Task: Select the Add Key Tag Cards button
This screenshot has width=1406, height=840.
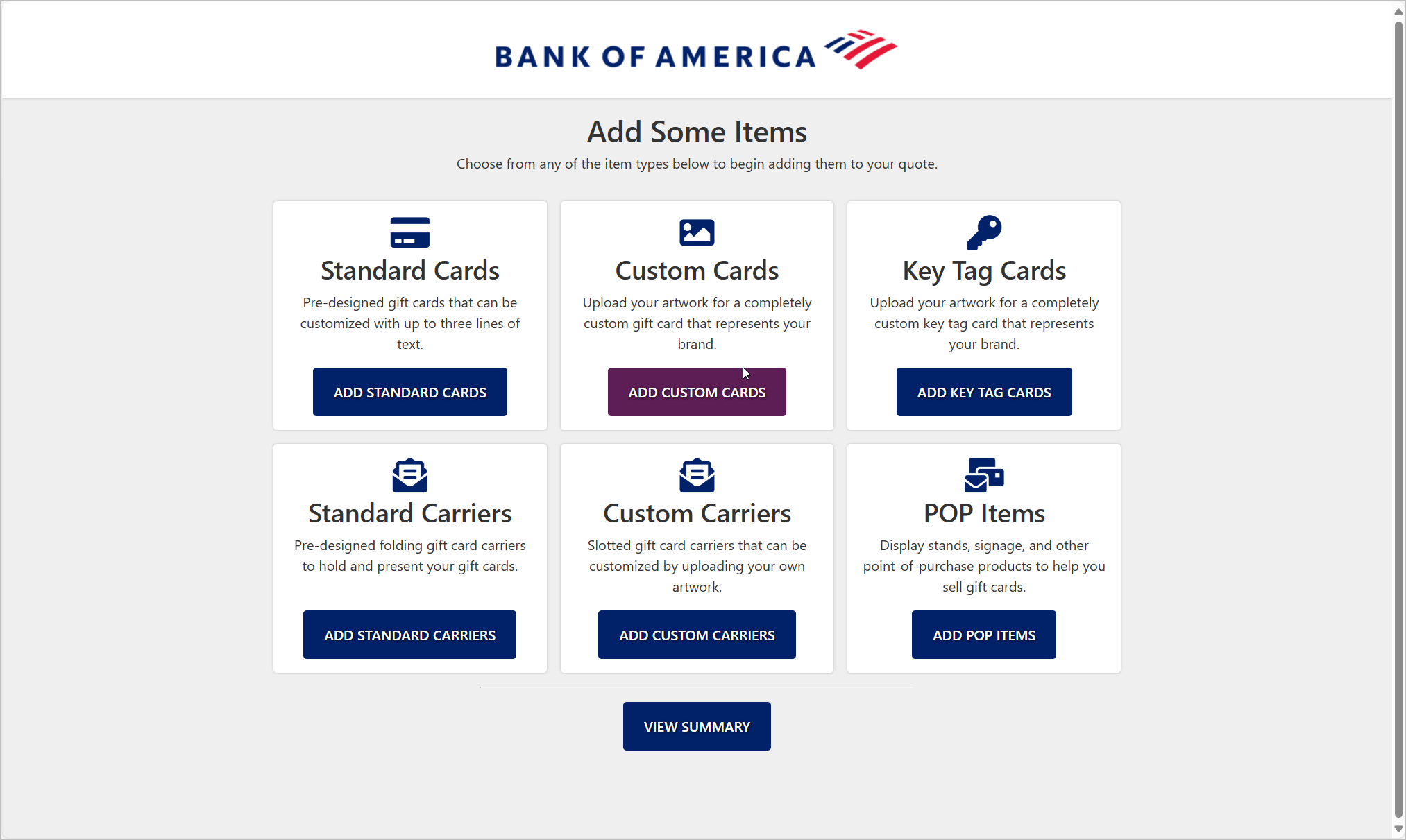Action: (984, 392)
